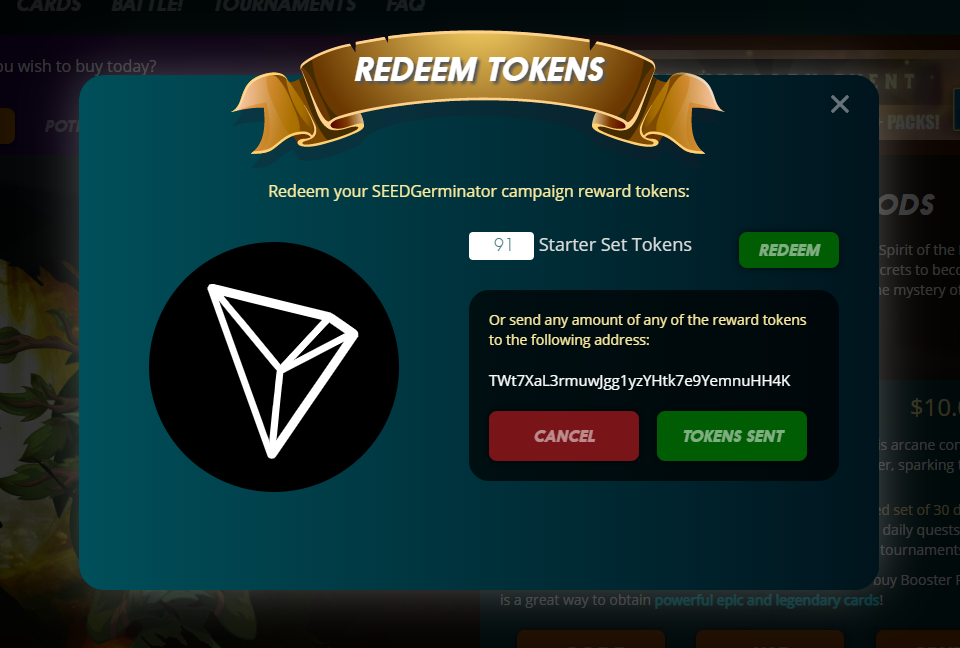The width and height of the screenshot is (960, 648).
Task: Click the send reward tokens instruction text
Action: [x=647, y=330]
